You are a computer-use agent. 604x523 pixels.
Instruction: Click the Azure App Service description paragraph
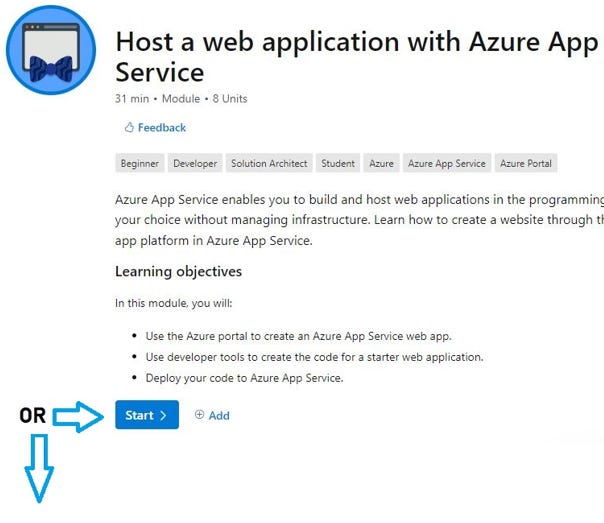click(359, 220)
